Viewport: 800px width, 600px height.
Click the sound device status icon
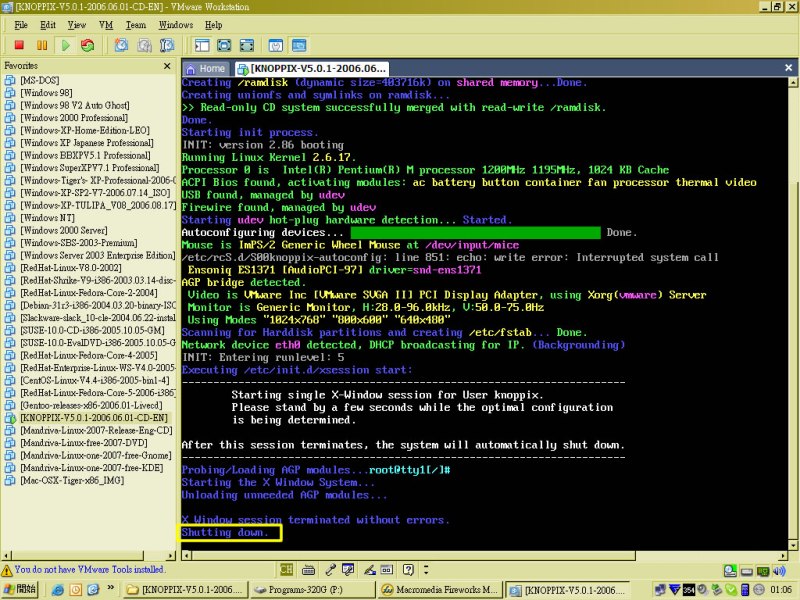pyautogui.click(x=780, y=571)
